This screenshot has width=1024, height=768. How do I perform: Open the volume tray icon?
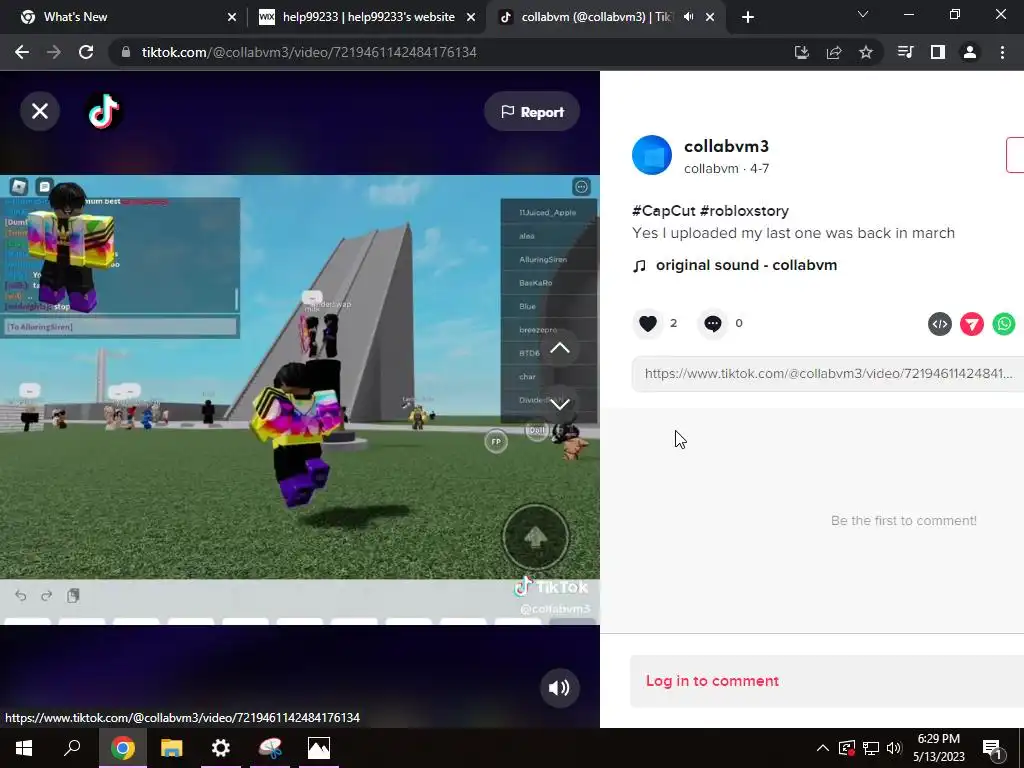point(894,748)
